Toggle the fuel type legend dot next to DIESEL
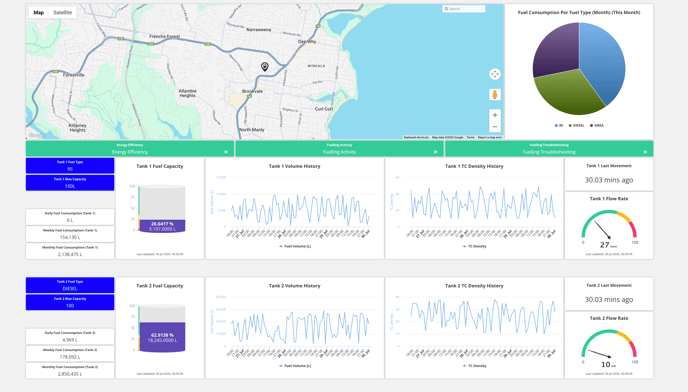The height and width of the screenshot is (392, 688). [591, 126]
